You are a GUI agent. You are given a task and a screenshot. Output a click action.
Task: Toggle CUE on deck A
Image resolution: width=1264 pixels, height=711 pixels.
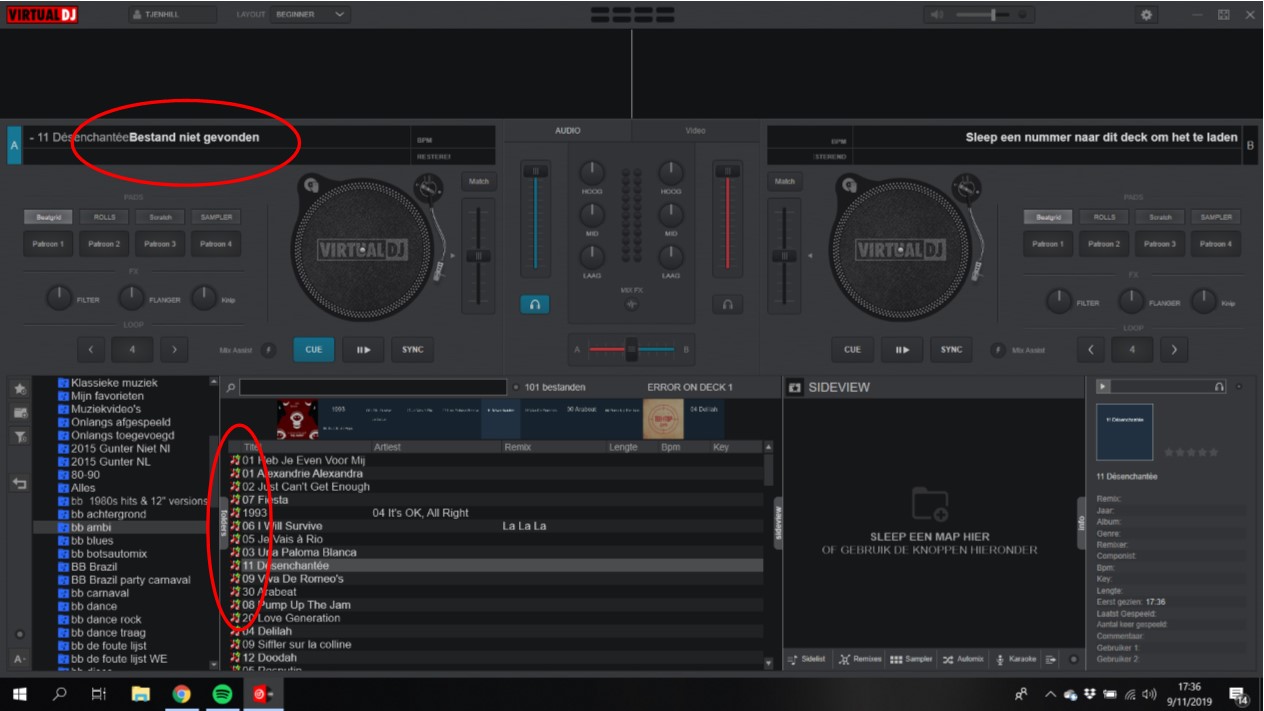tap(314, 350)
